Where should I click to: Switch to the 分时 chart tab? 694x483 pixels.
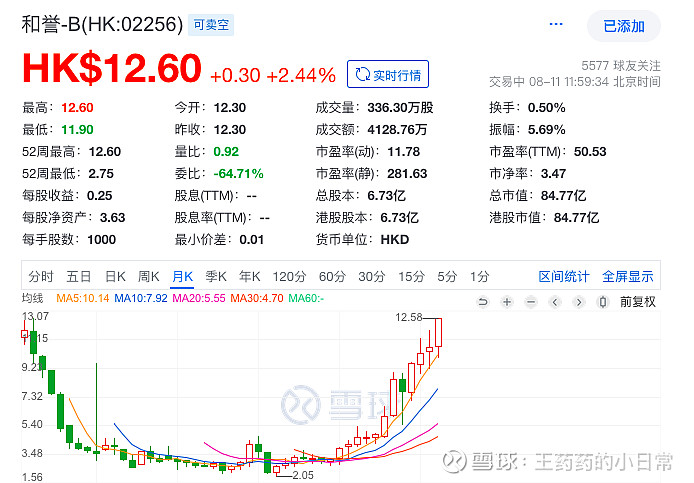click(x=41, y=277)
